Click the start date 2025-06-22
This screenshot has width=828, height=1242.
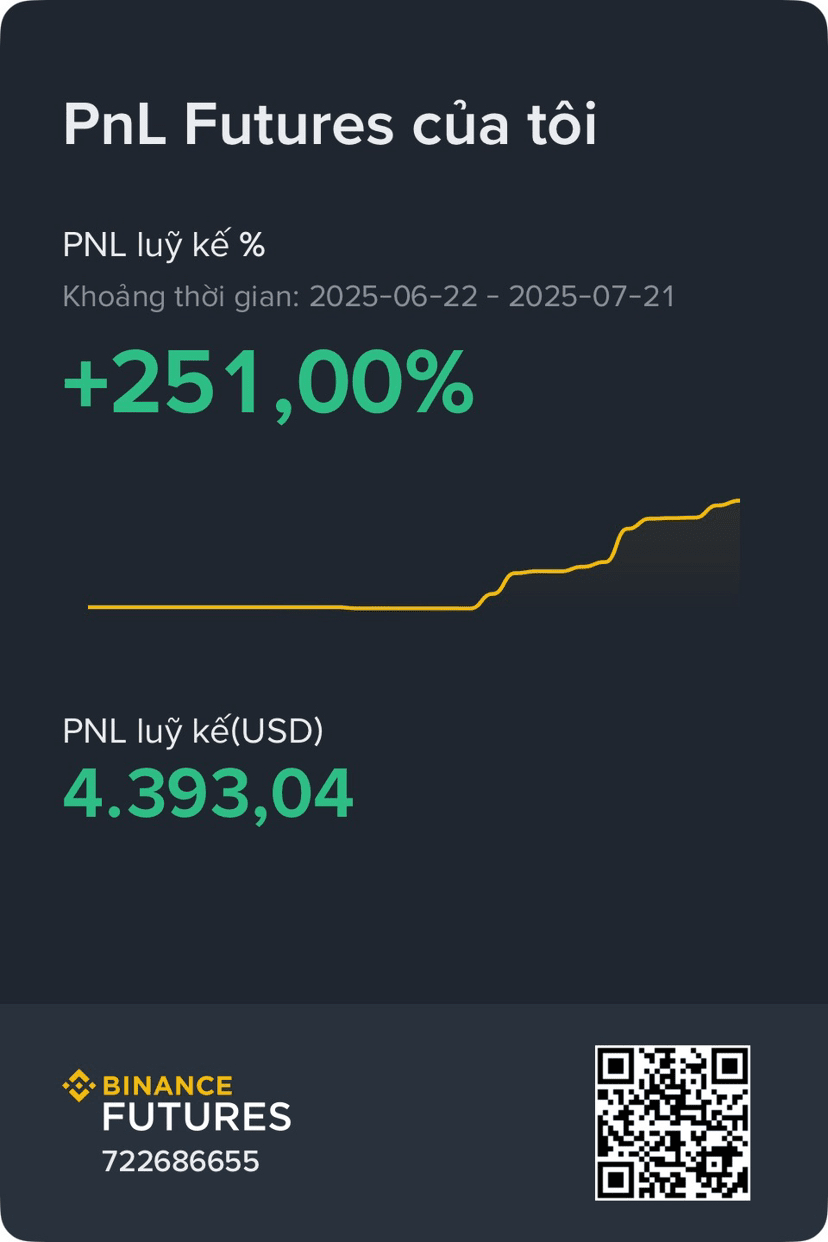(x=398, y=297)
